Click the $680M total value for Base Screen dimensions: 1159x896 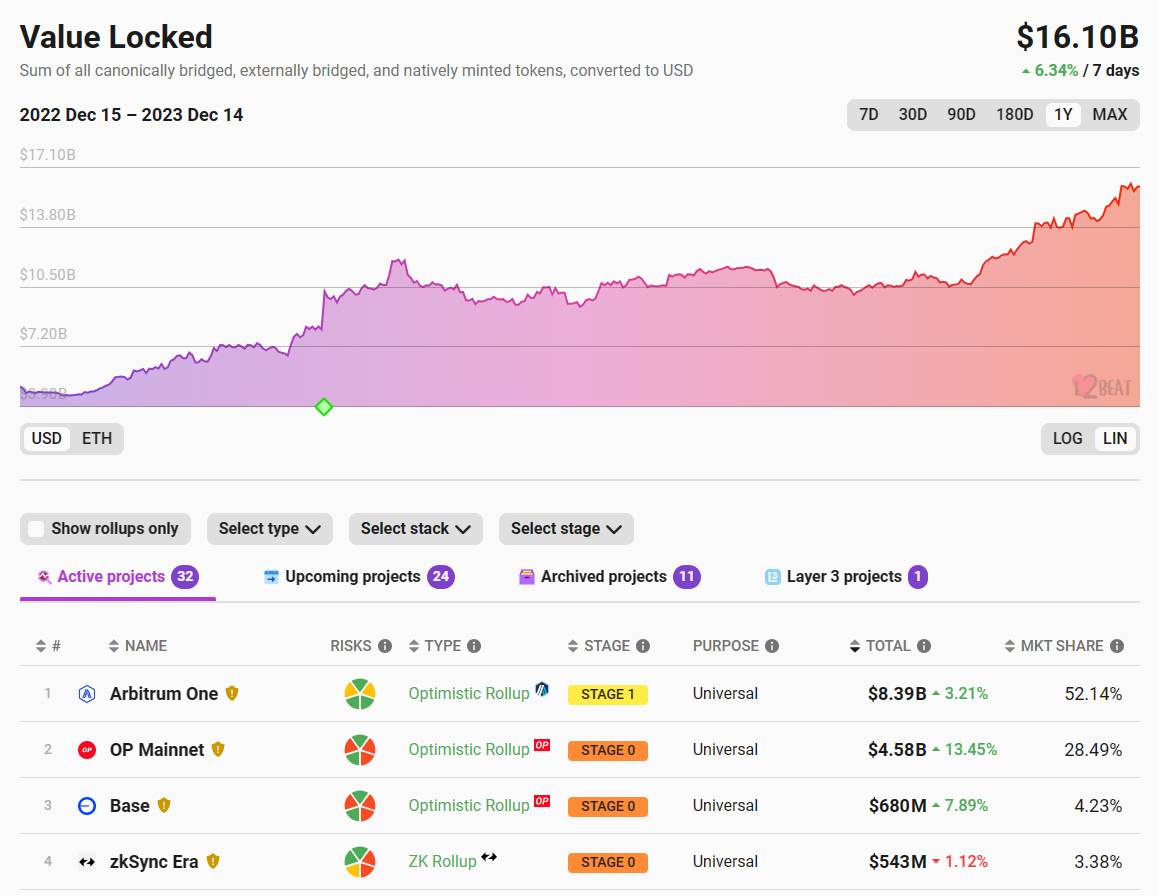coord(897,806)
